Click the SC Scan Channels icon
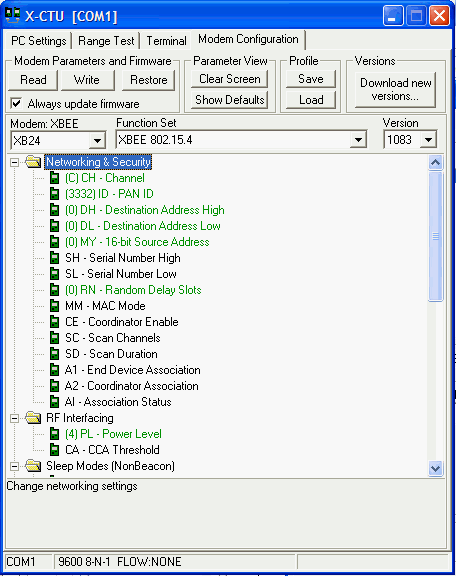Screen dimensions: 456x576 click(x=54, y=338)
